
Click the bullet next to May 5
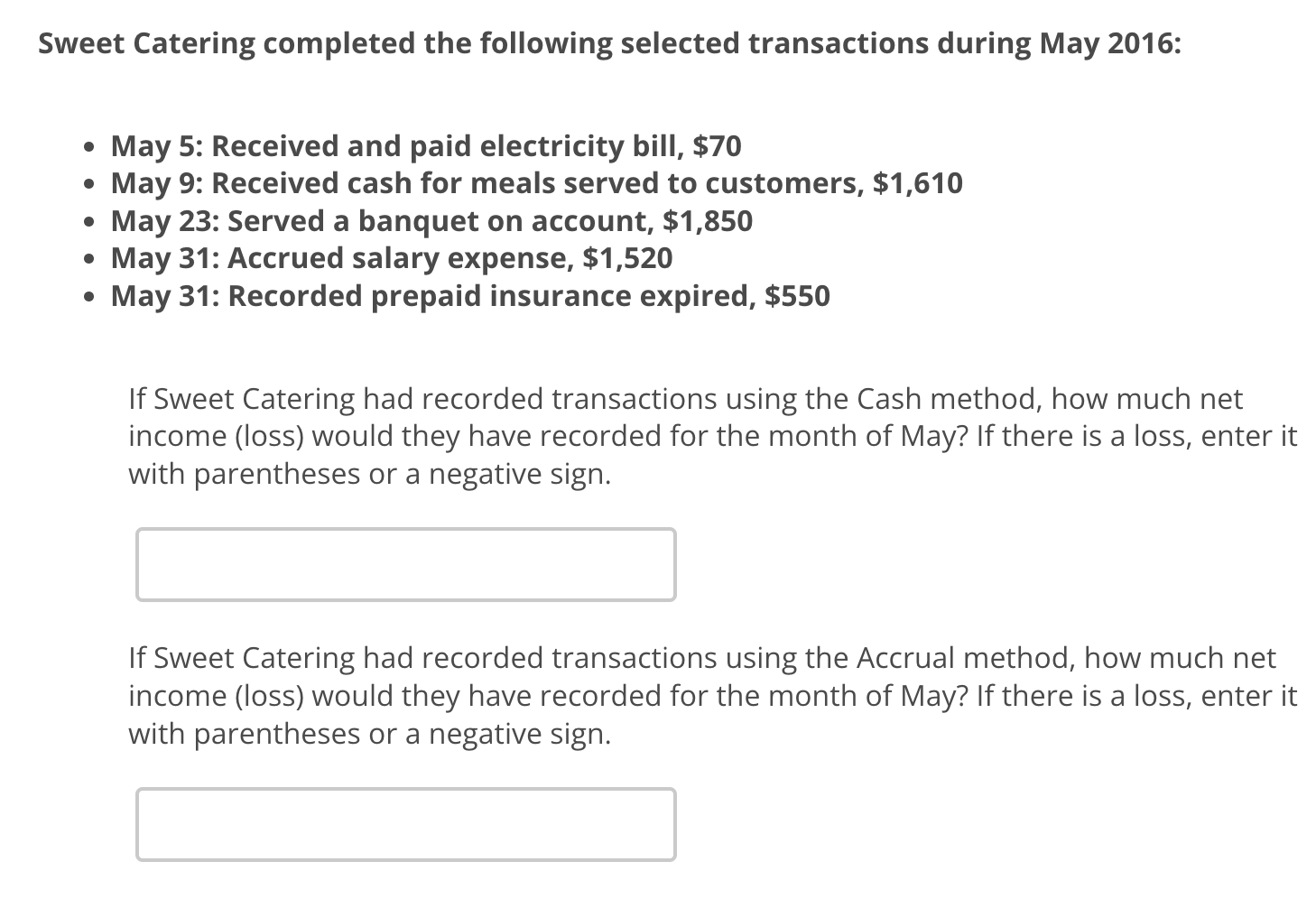(88, 146)
